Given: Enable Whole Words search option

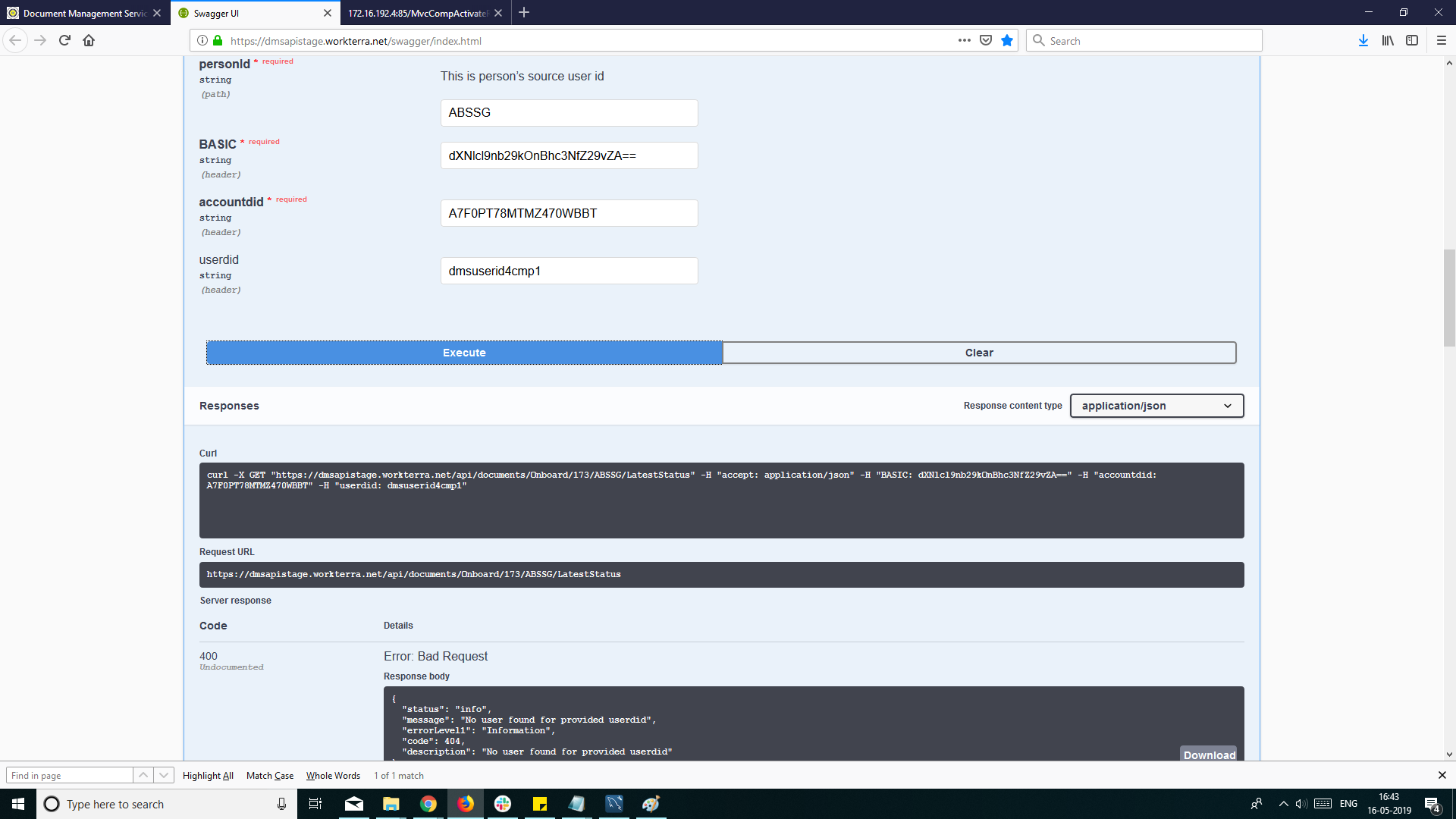Looking at the screenshot, I should coord(333,775).
